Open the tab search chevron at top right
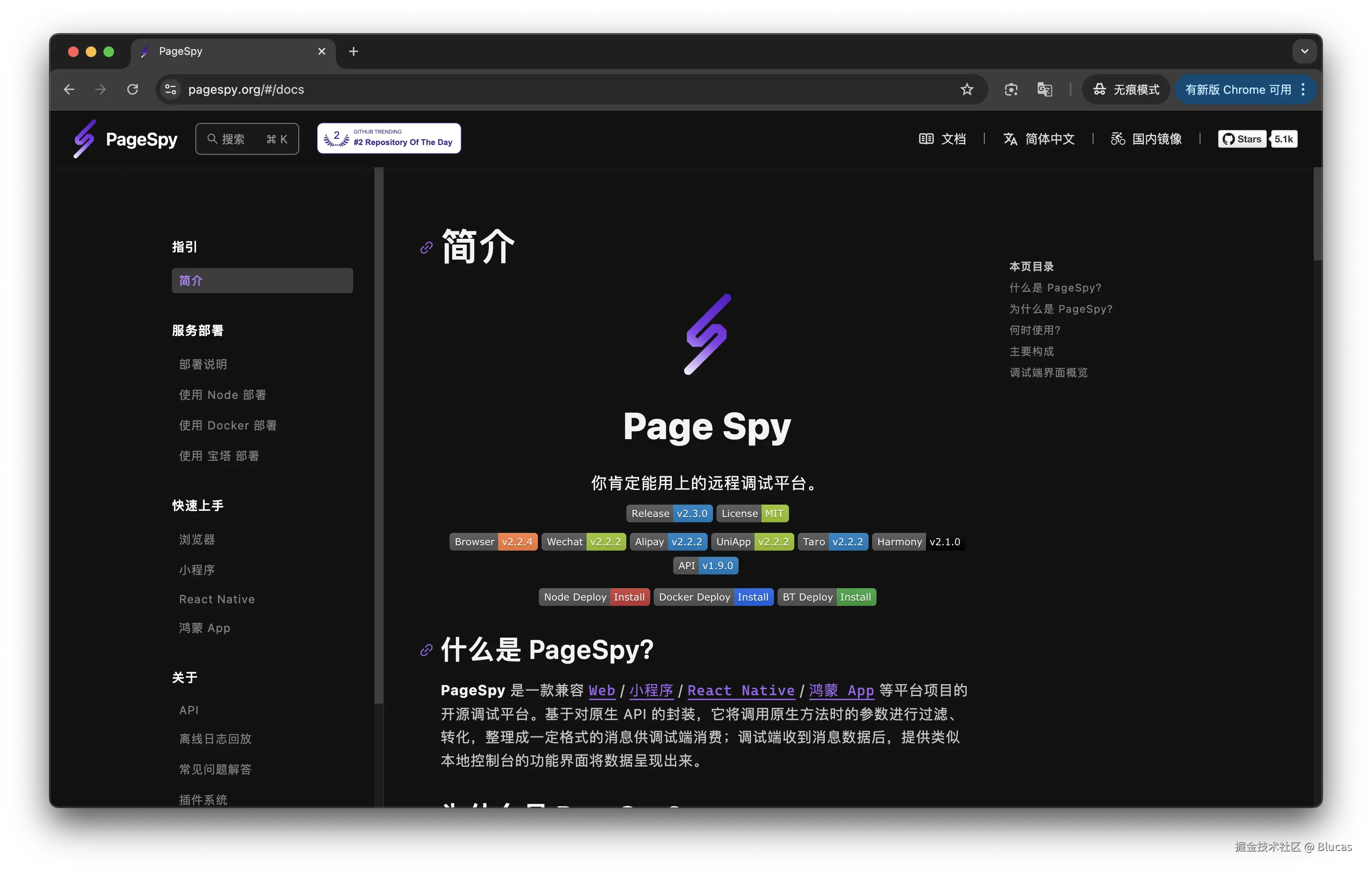 pyautogui.click(x=1304, y=51)
